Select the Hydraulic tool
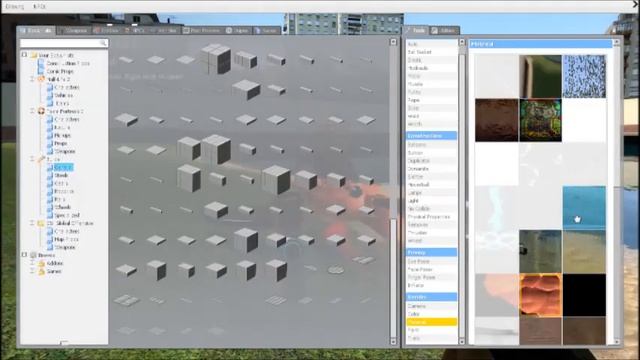Viewport: 640px width, 360px height. (431, 68)
